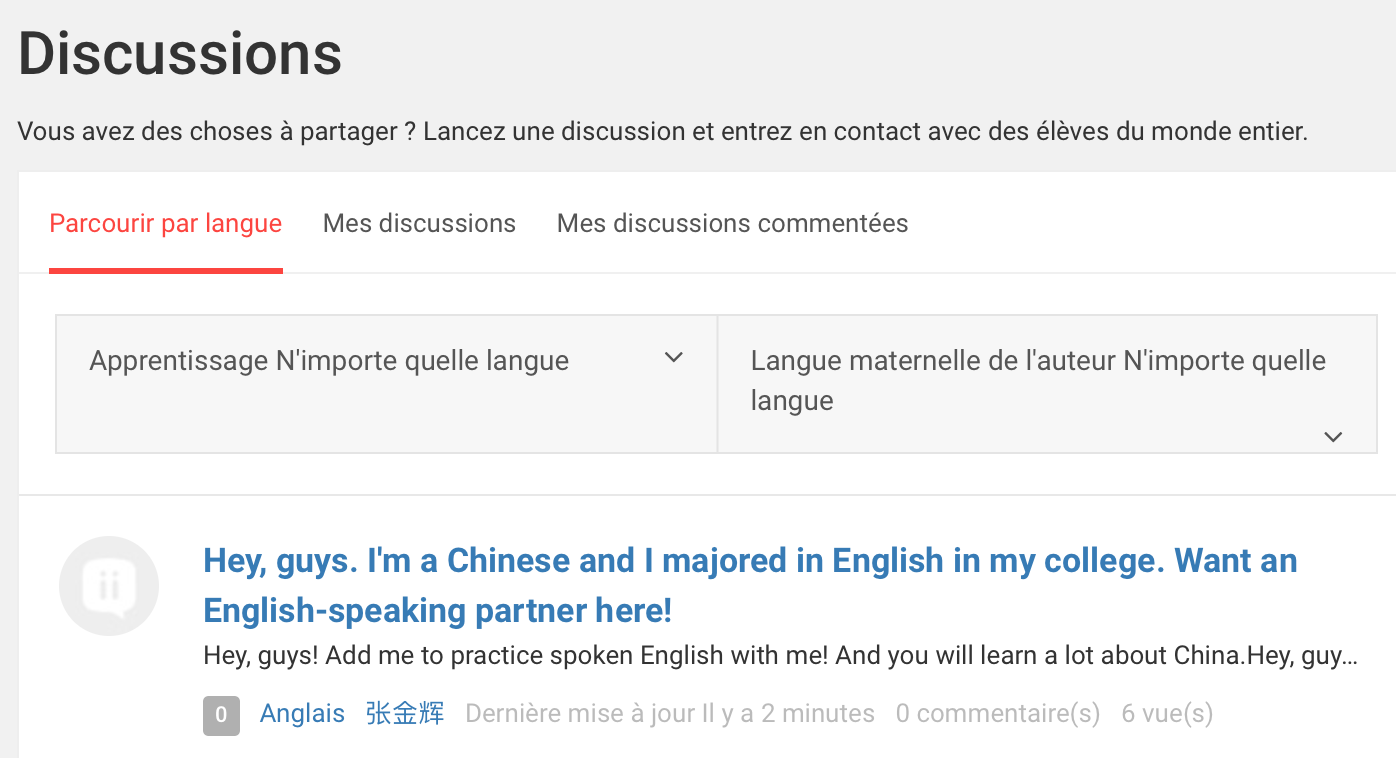
Task: Visit author 张金辉's profile link
Action: 405,714
